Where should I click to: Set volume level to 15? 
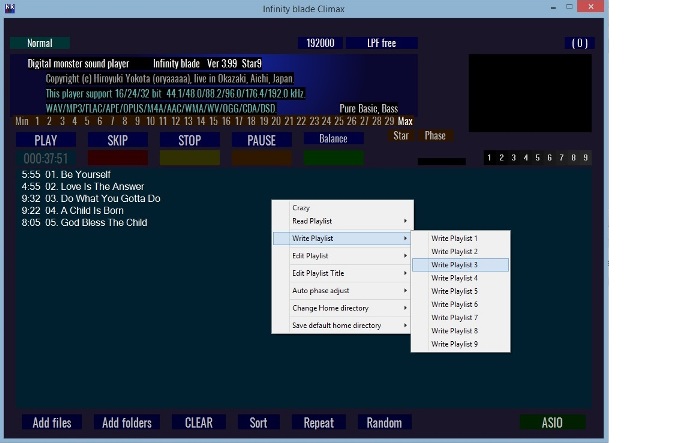213,121
